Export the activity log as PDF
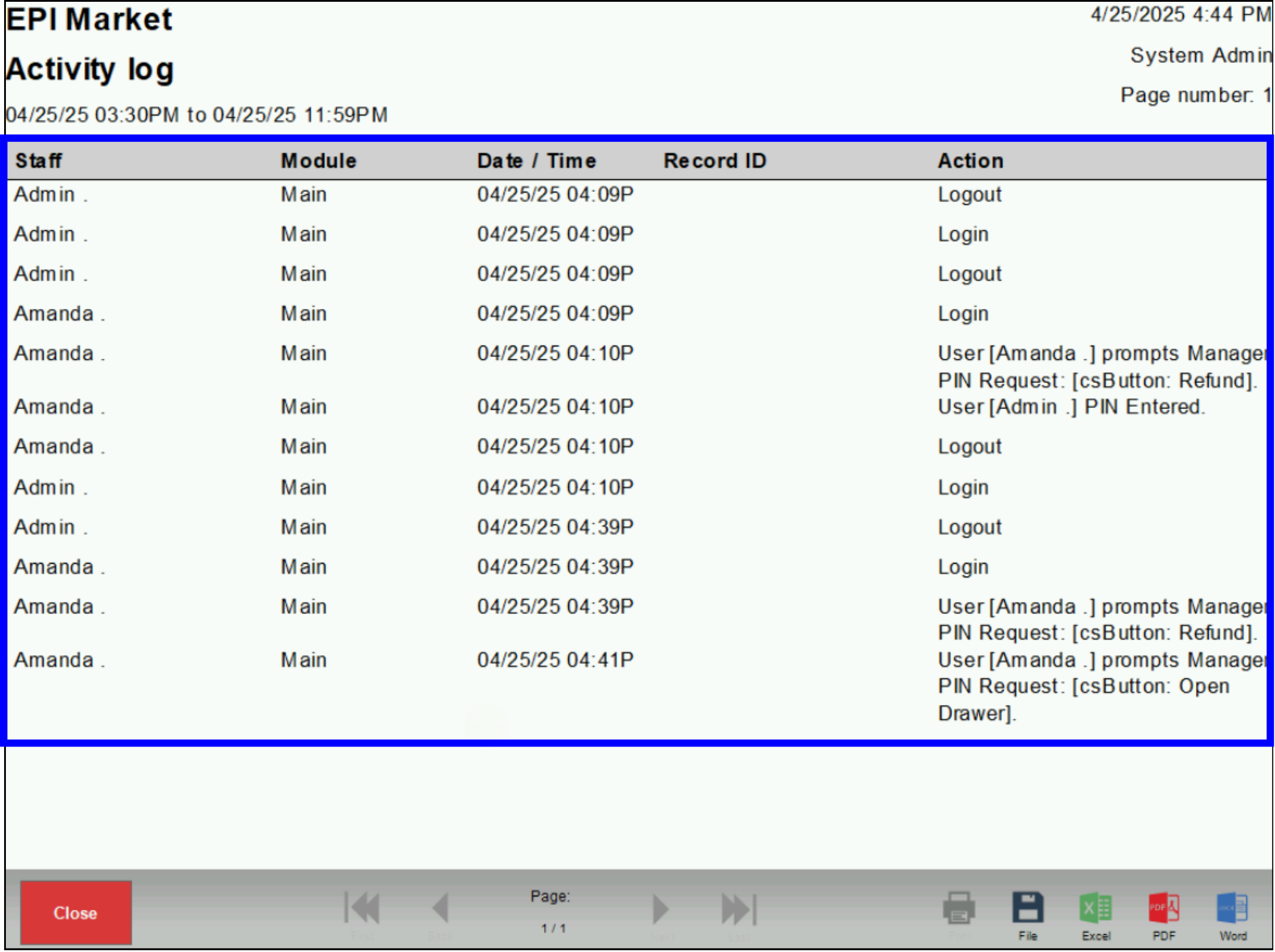This screenshot has width=1275, height=952. [x=1164, y=909]
